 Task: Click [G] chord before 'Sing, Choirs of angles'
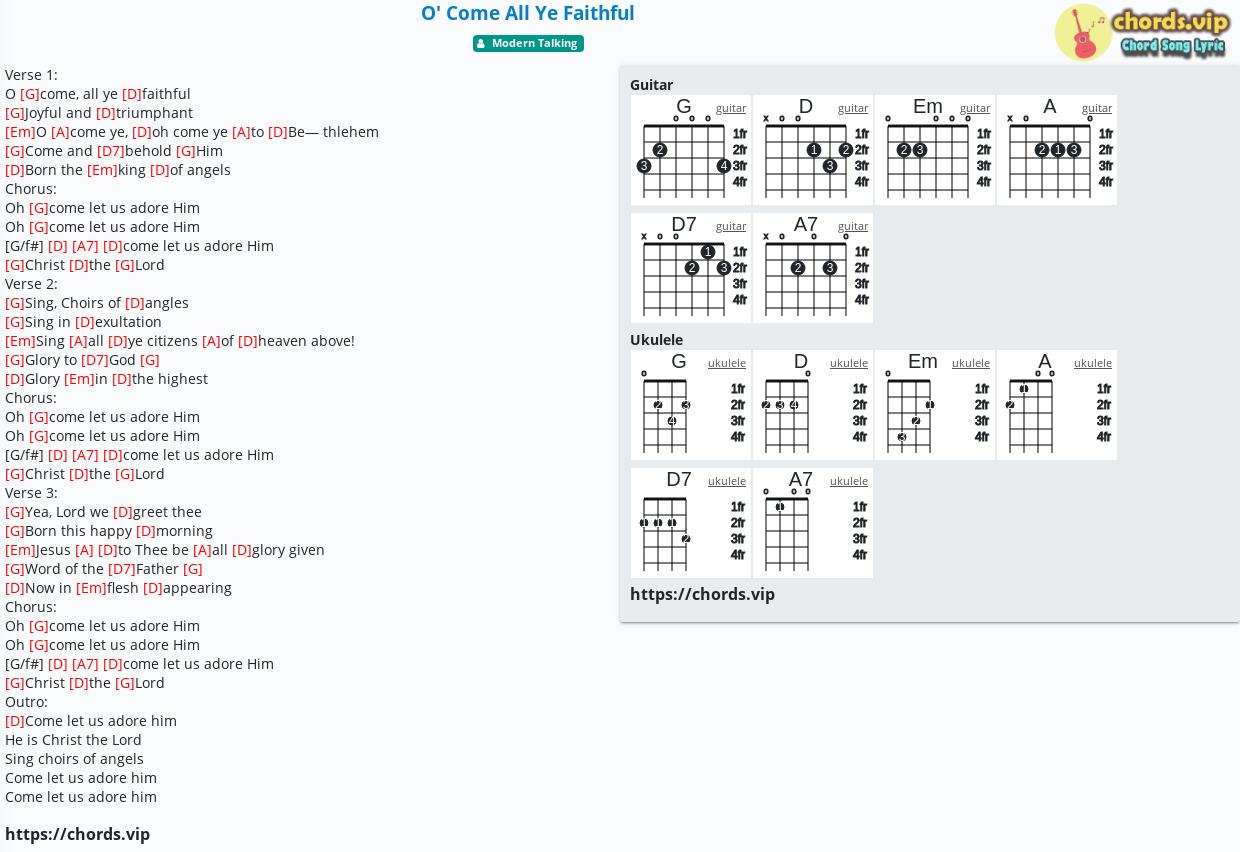coord(15,303)
